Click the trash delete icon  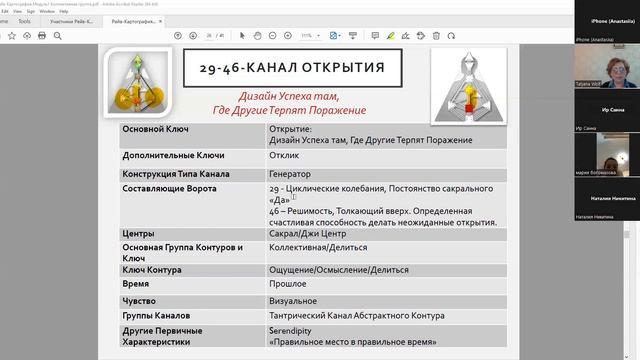tap(436, 36)
